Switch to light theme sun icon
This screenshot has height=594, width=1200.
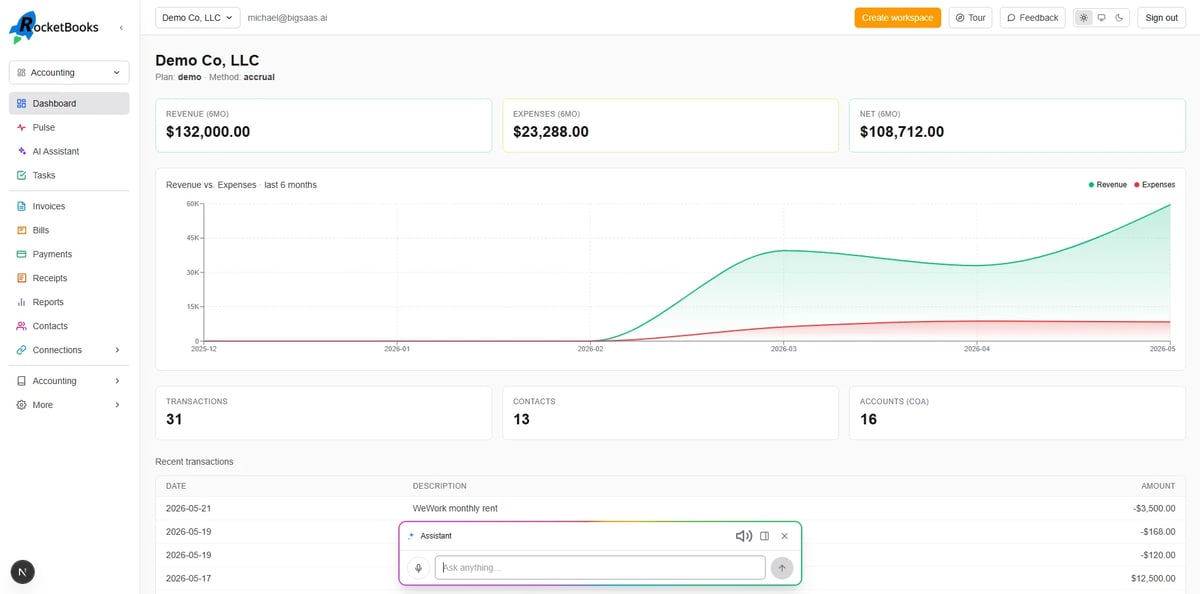pos(1083,17)
